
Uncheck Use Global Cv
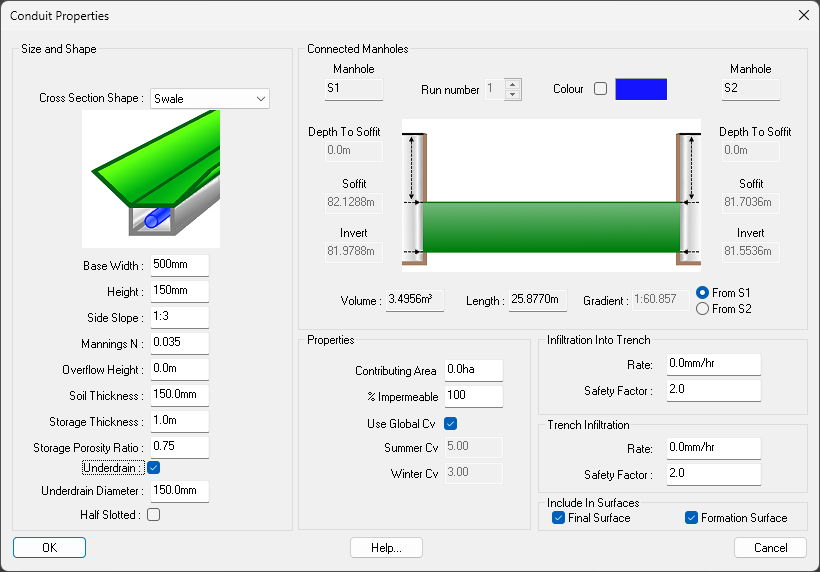tap(450, 424)
